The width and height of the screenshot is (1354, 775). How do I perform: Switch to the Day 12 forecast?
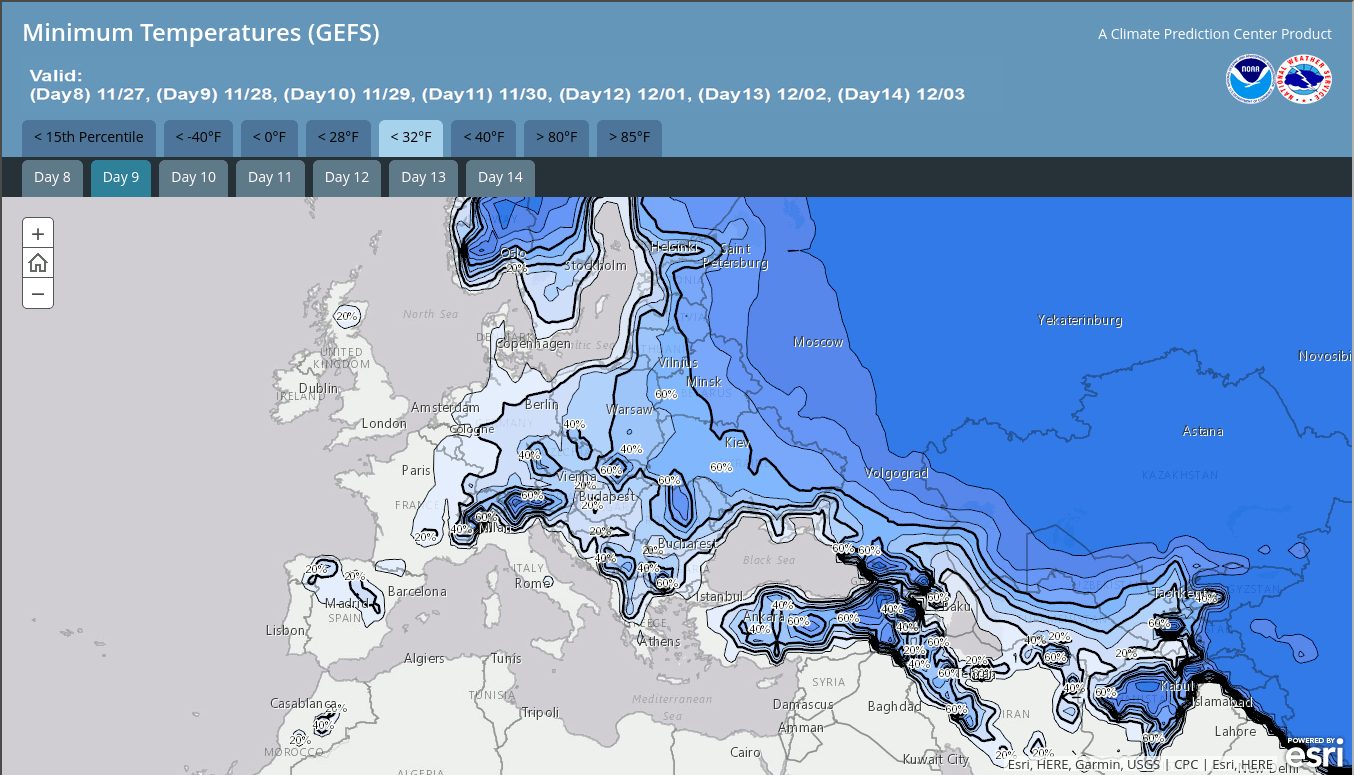347,178
